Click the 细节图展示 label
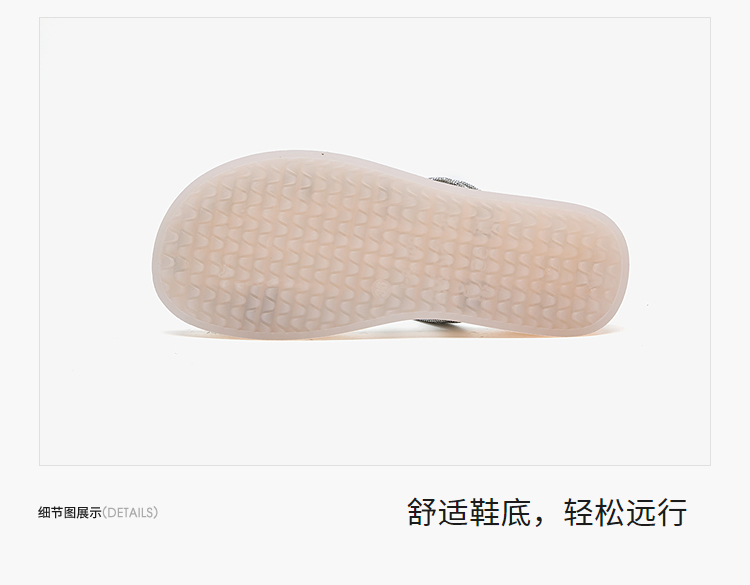The image size is (750, 585). pos(70,513)
